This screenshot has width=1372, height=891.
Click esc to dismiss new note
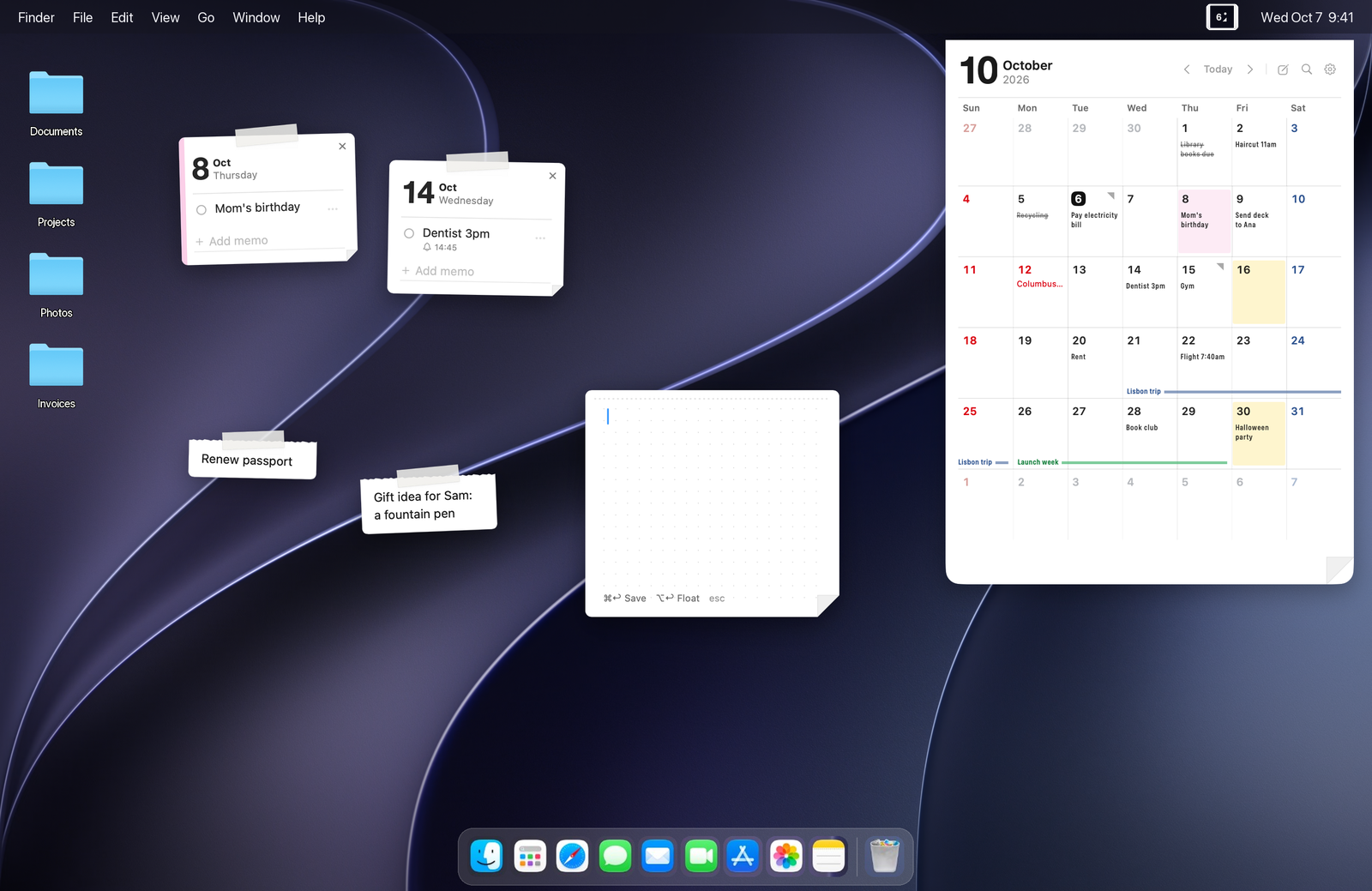tap(717, 599)
